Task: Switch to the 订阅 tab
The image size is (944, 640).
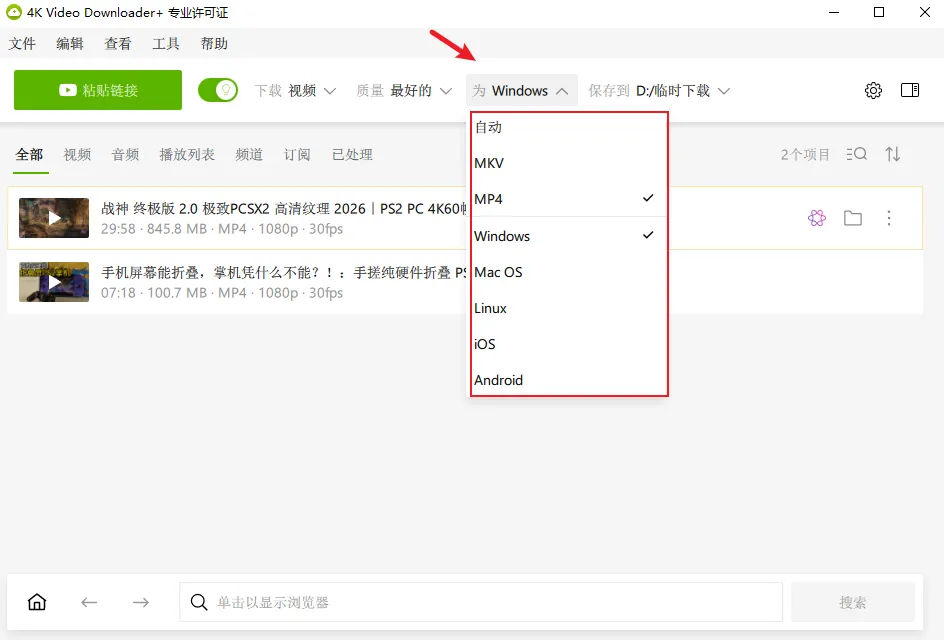Action: click(x=297, y=155)
